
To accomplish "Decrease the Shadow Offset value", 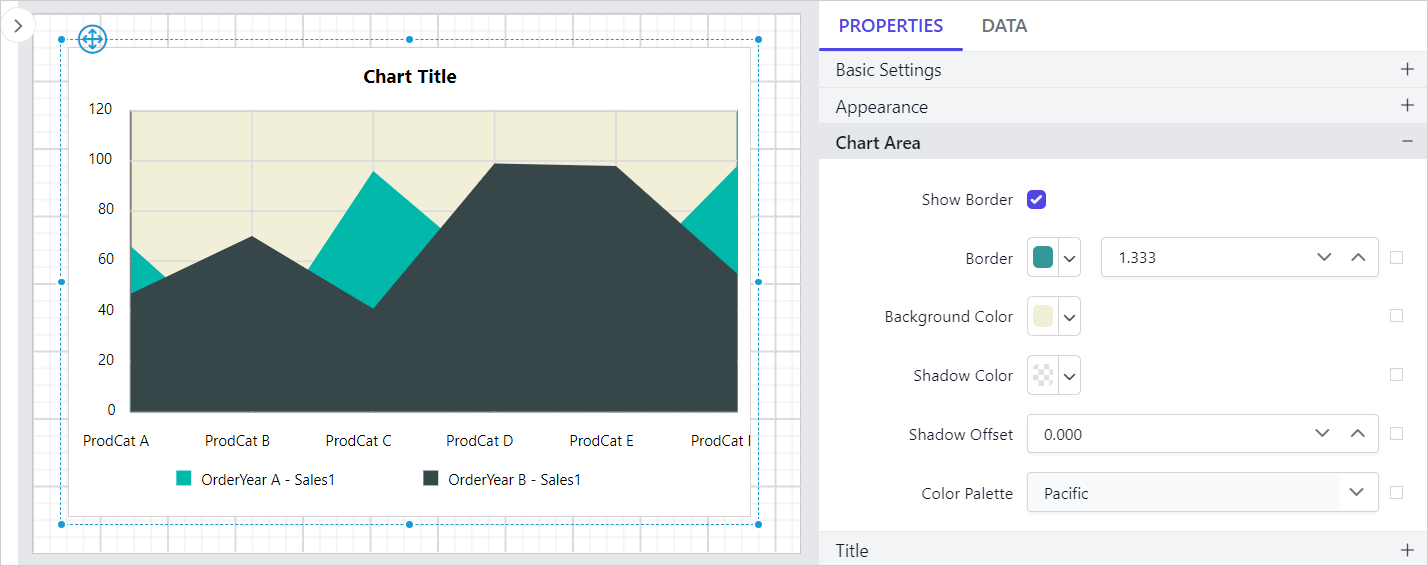I will (1323, 434).
